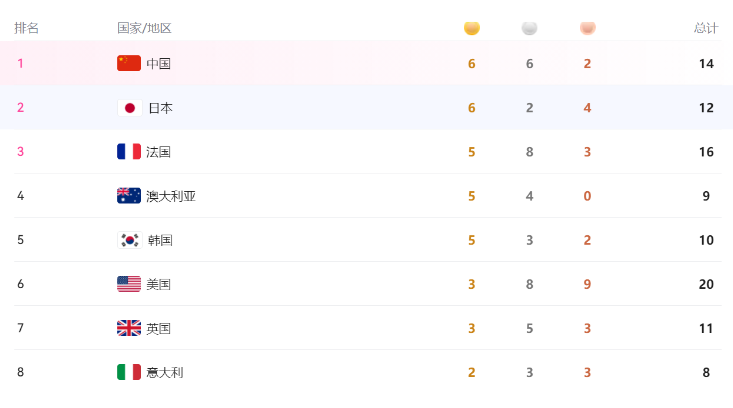Open the 意大利 country name link
This screenshot has width=733, height=408.
point(165,372)
